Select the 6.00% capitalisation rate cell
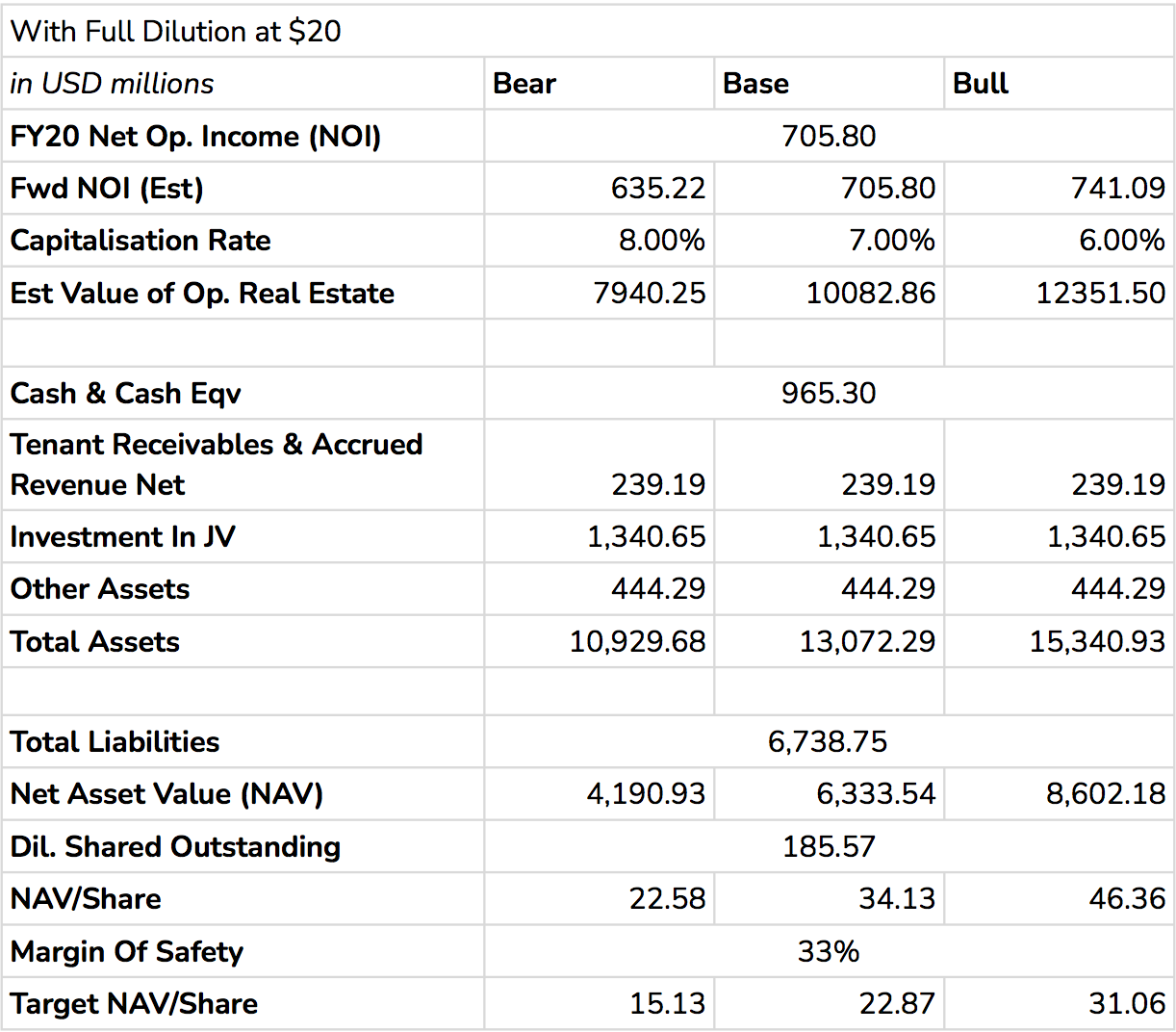1176x1032 pixels. 1059,240
